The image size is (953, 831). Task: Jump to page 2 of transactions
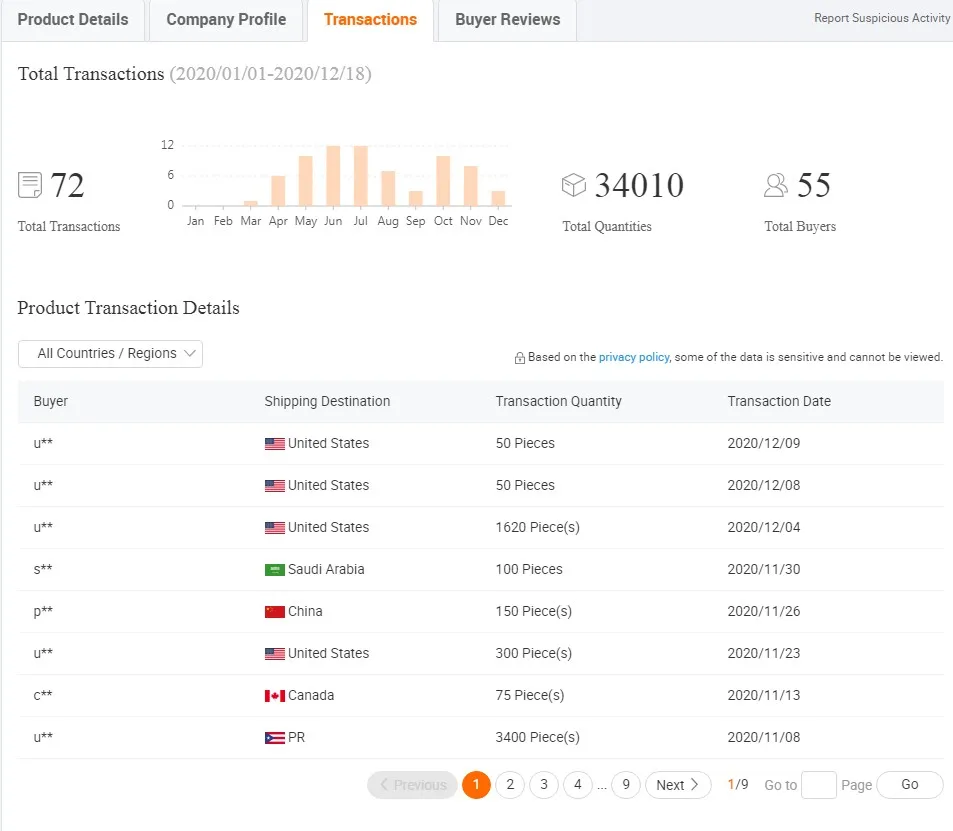[x=510, y=785]
